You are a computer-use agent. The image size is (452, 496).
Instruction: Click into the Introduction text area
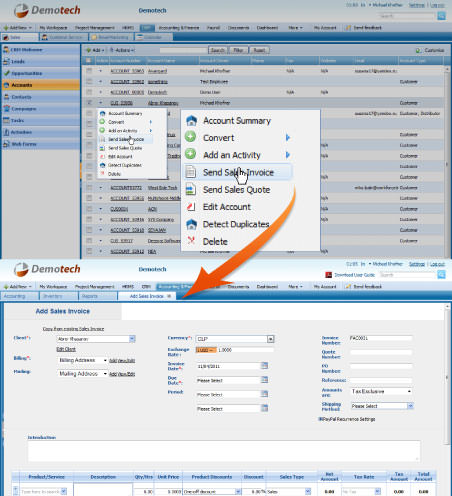click(x=224, y=451)
